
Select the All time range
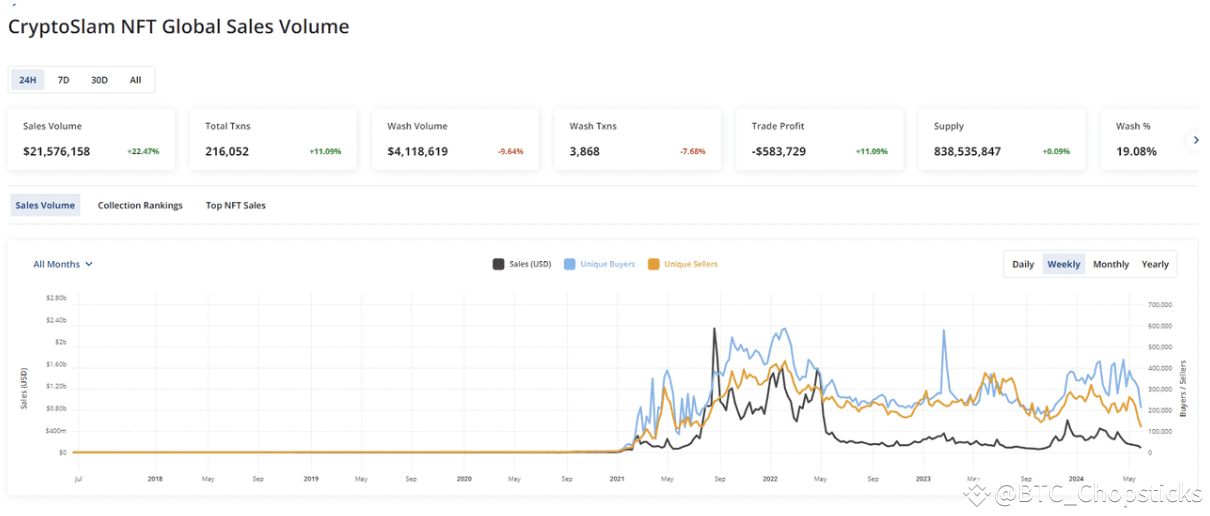coord(135,80)
